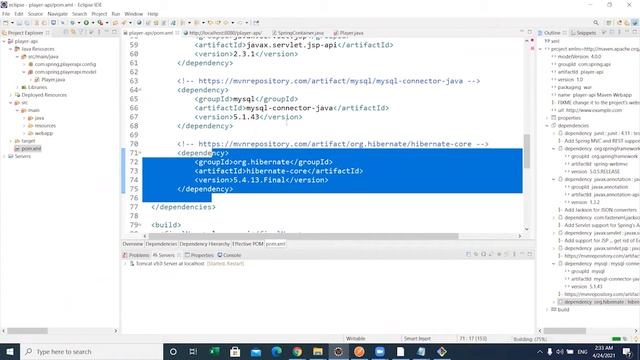Open the Mail app on the taskbar
Image resolution: width=640 pixels, height=360 pixels.
pos(256,351)
